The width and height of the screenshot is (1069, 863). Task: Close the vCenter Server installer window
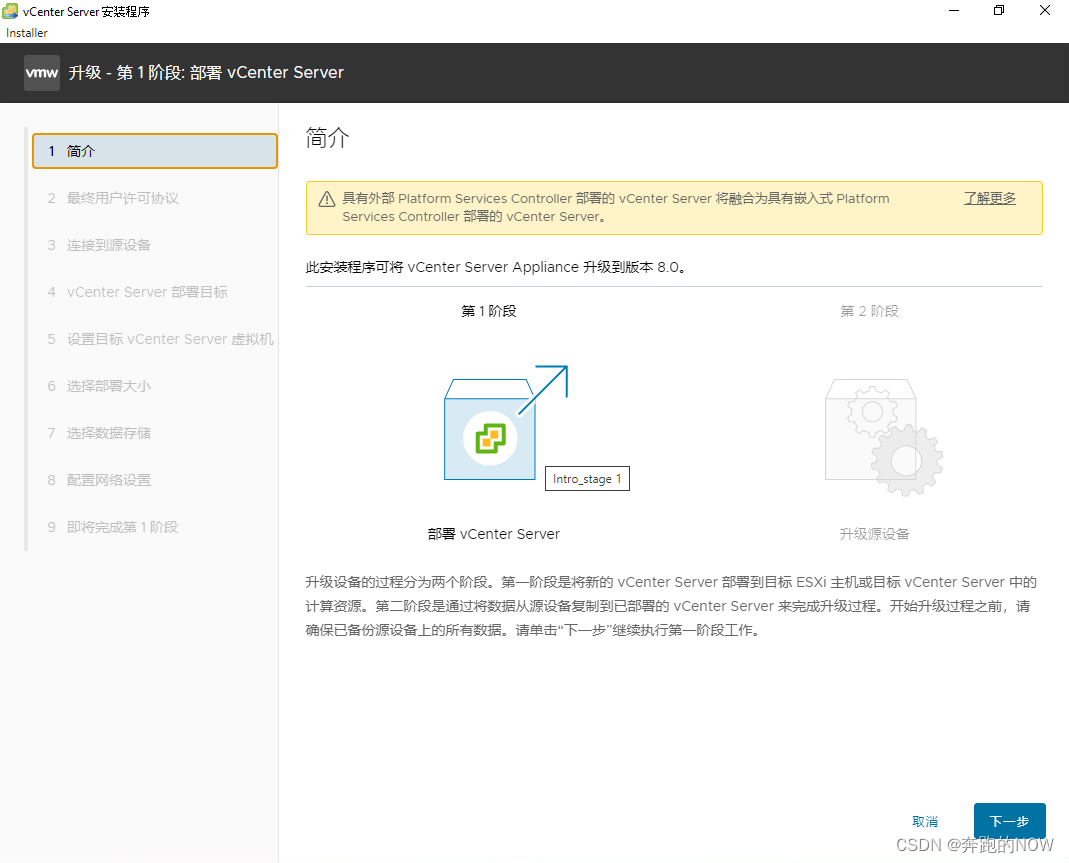point(1044,10)
